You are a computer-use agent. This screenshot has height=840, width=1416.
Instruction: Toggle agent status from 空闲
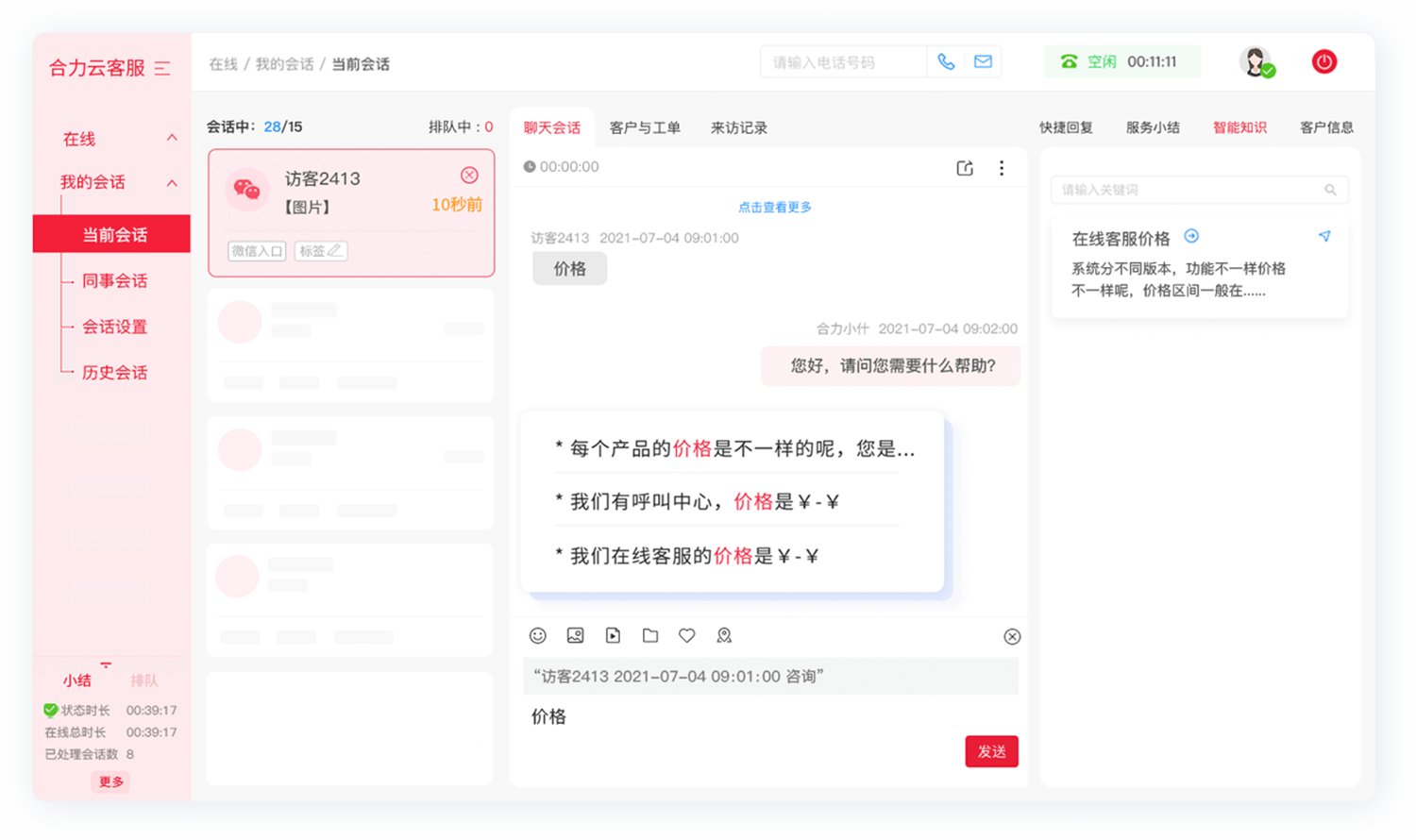1122,60
